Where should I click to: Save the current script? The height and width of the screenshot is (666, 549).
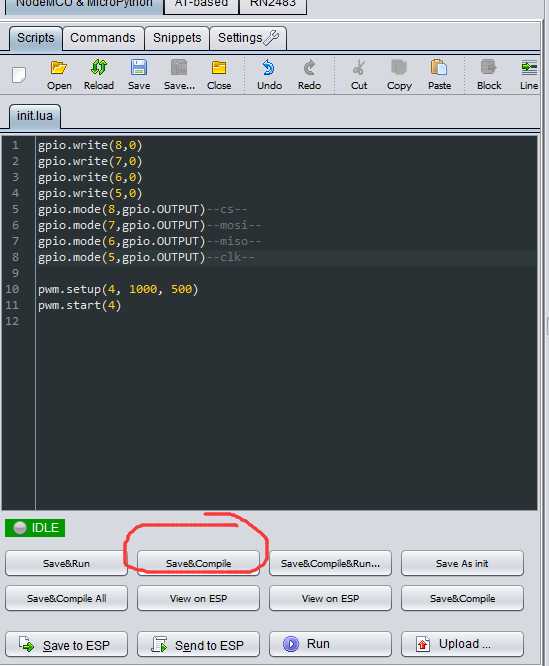(x=139, y=75)
